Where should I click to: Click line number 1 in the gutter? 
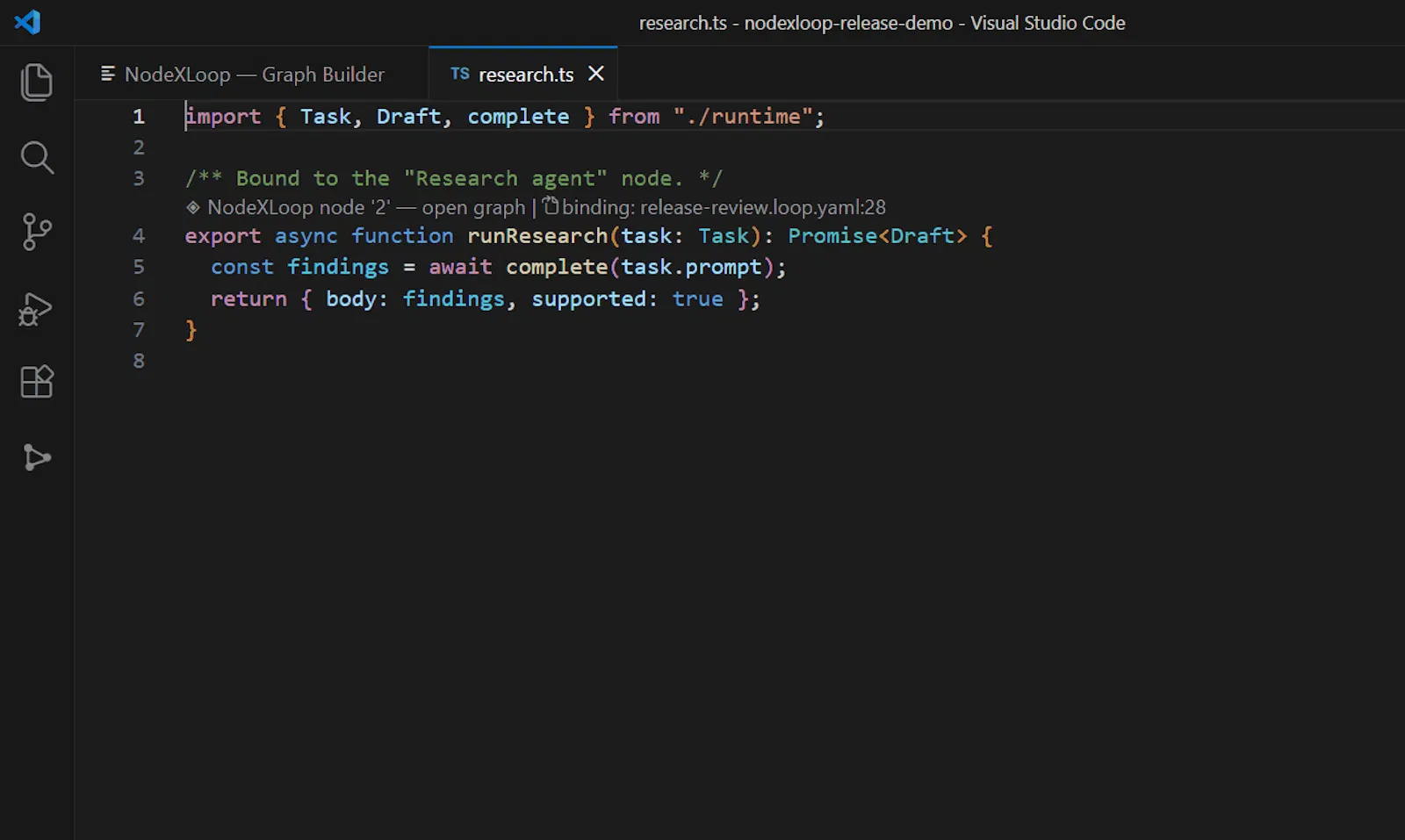point(139,116)
